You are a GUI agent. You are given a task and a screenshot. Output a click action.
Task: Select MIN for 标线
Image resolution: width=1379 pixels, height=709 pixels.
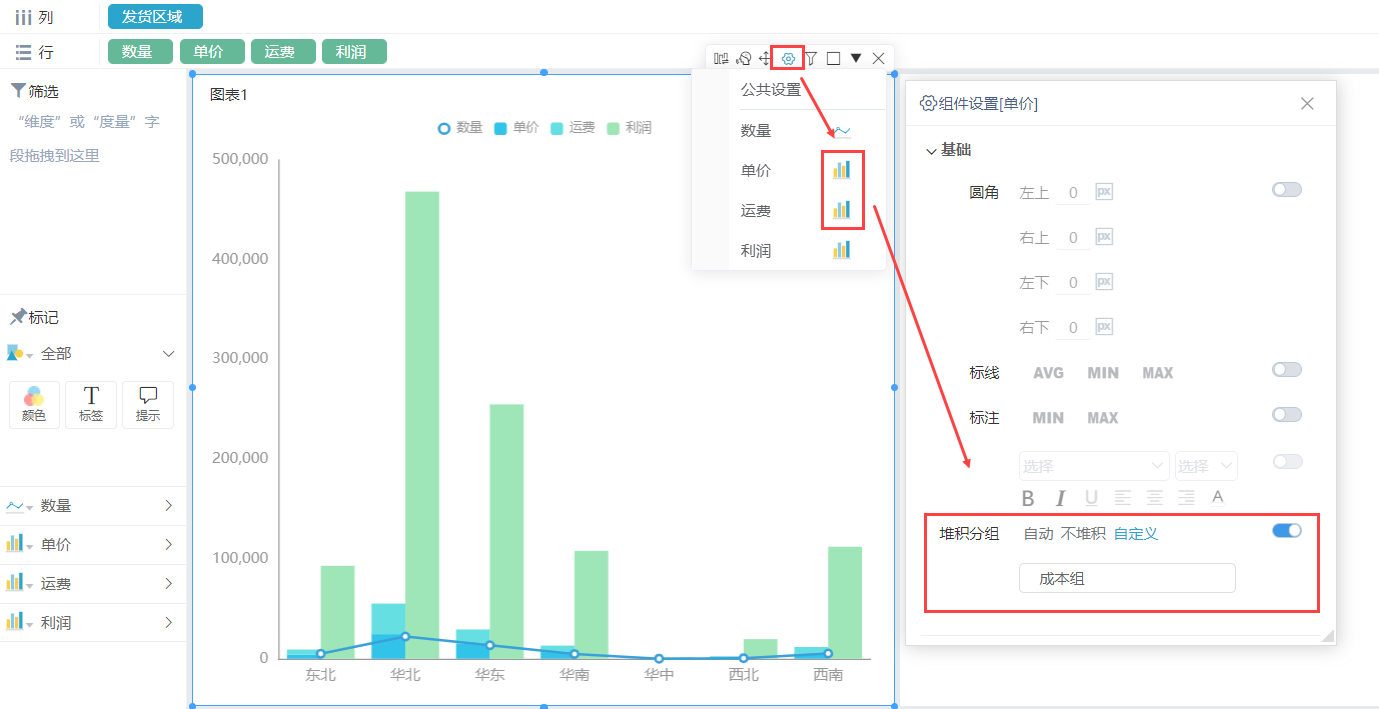tap(1103, 373)
